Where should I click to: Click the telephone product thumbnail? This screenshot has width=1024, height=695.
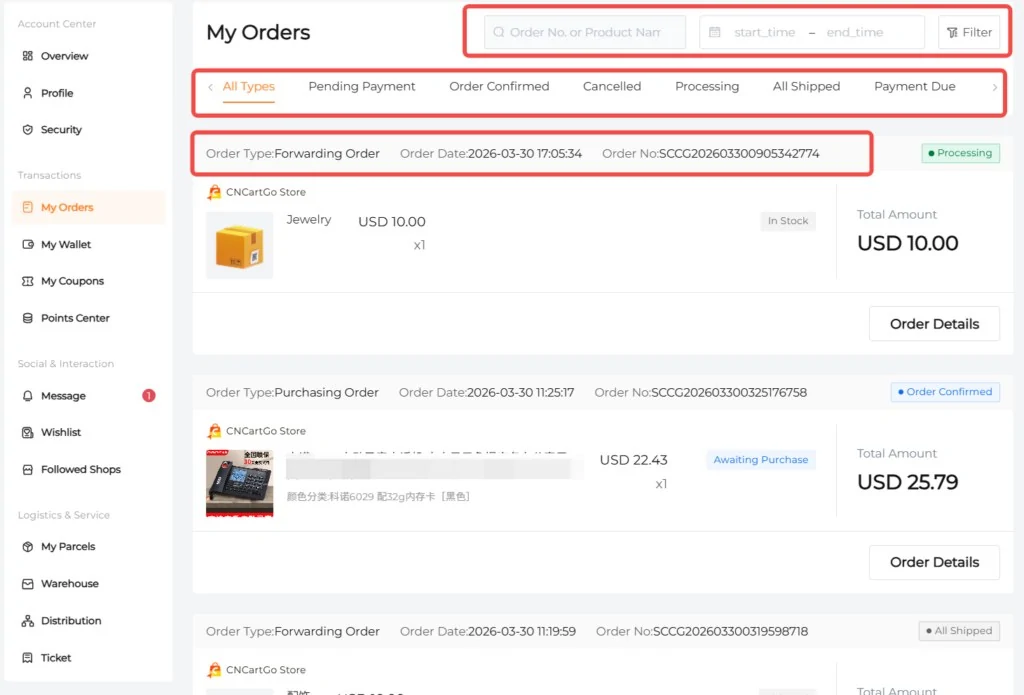click(240, 483)
